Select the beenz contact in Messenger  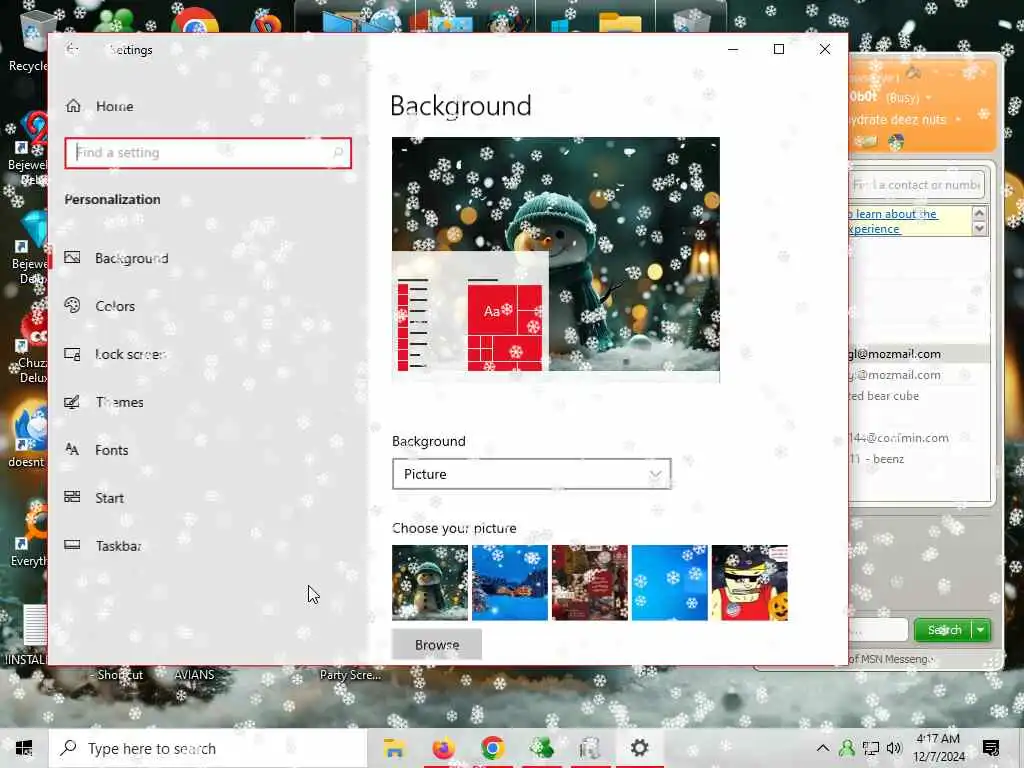[877, 459]
